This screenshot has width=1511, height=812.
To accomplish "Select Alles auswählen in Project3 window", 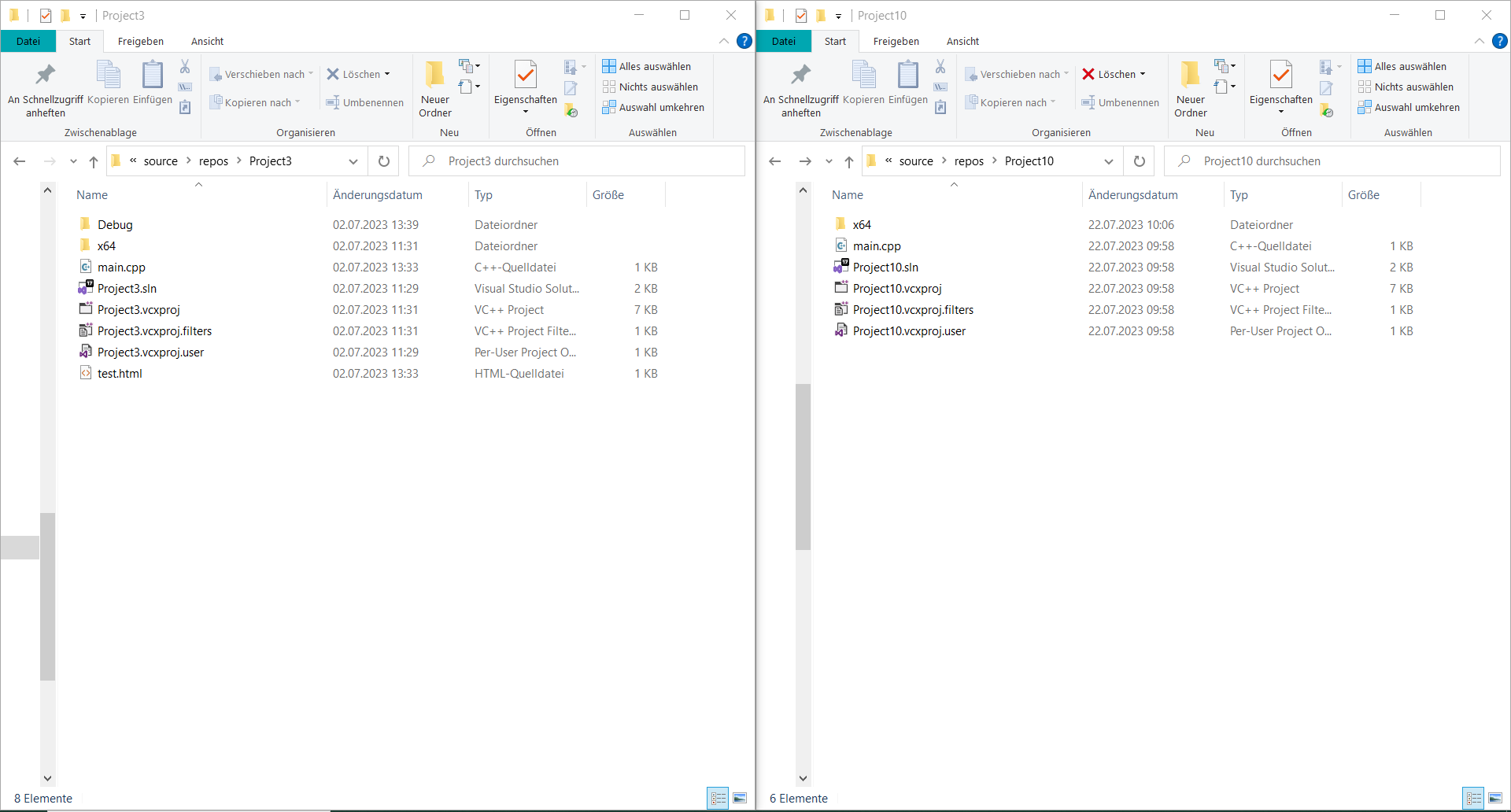I will point(647,65).
